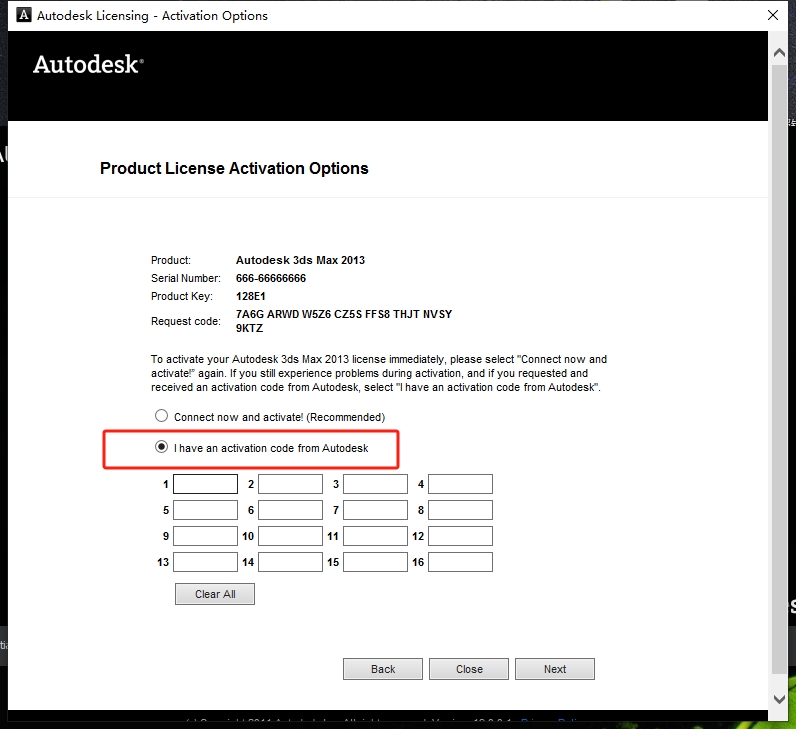Click the Close button at the bottom

pyautogui.click(x=469, y=669)
